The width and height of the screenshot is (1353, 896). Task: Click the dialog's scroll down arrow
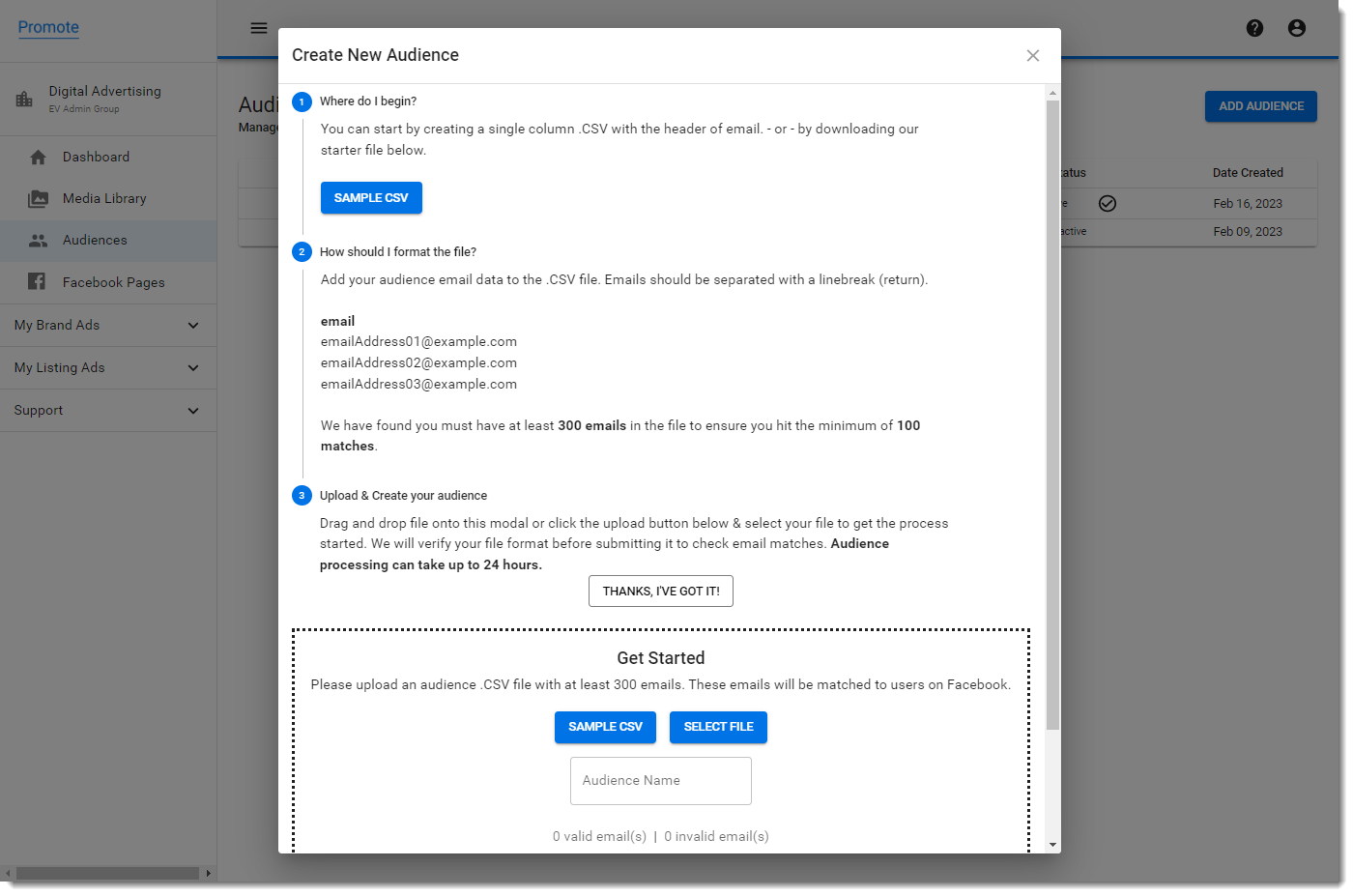1052,845
